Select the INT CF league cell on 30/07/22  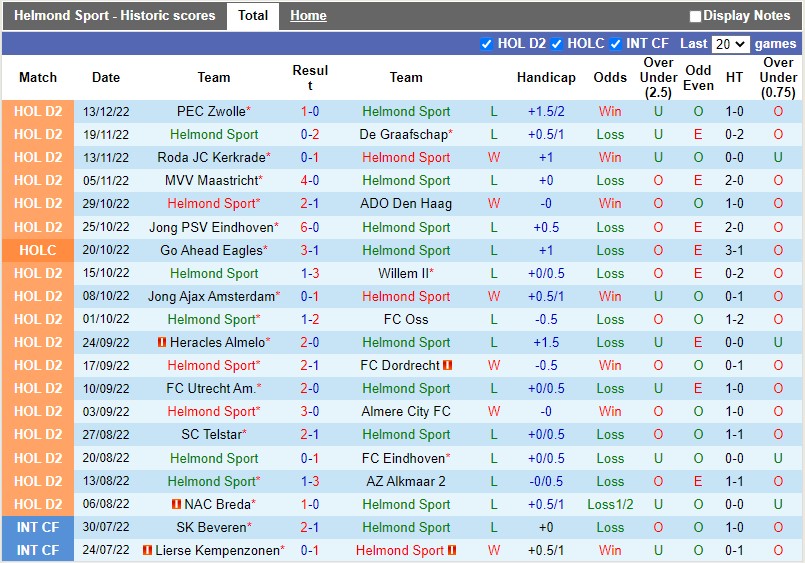38,527
